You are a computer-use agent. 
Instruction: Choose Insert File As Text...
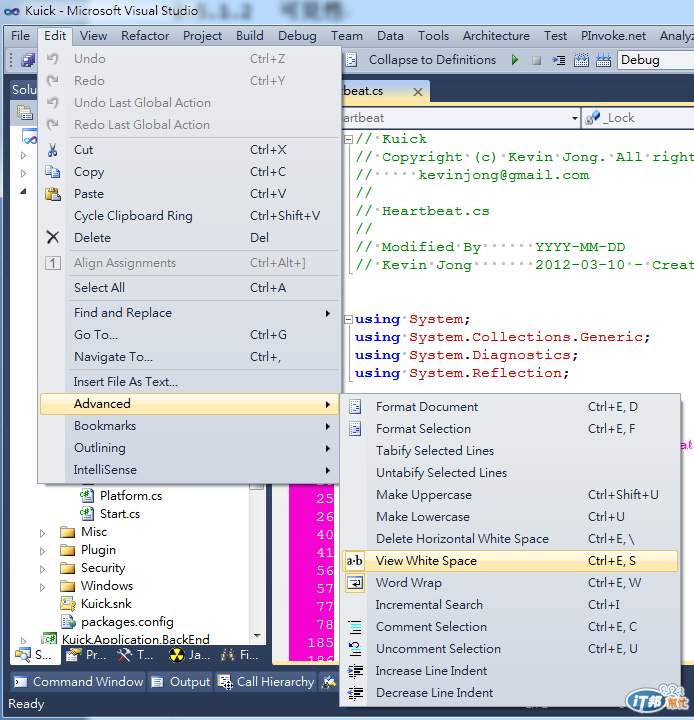pos(189,382)
